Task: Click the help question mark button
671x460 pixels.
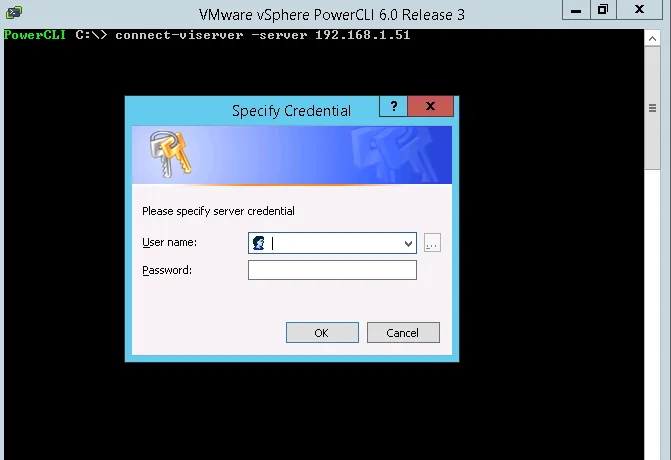Action: [x=394, y=106]
